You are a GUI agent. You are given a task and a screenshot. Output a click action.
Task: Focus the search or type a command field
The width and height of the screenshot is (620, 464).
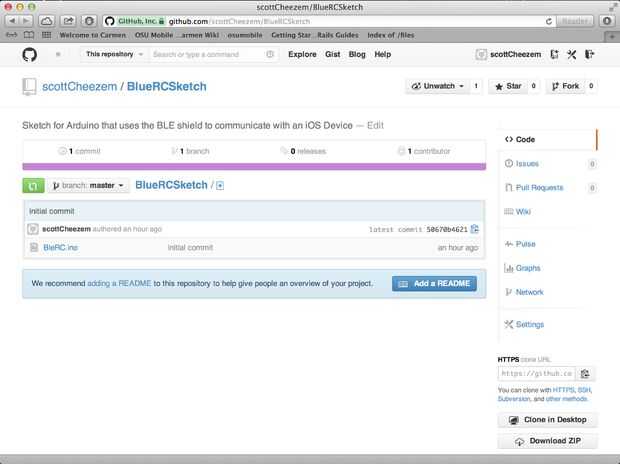coord(214,54)
